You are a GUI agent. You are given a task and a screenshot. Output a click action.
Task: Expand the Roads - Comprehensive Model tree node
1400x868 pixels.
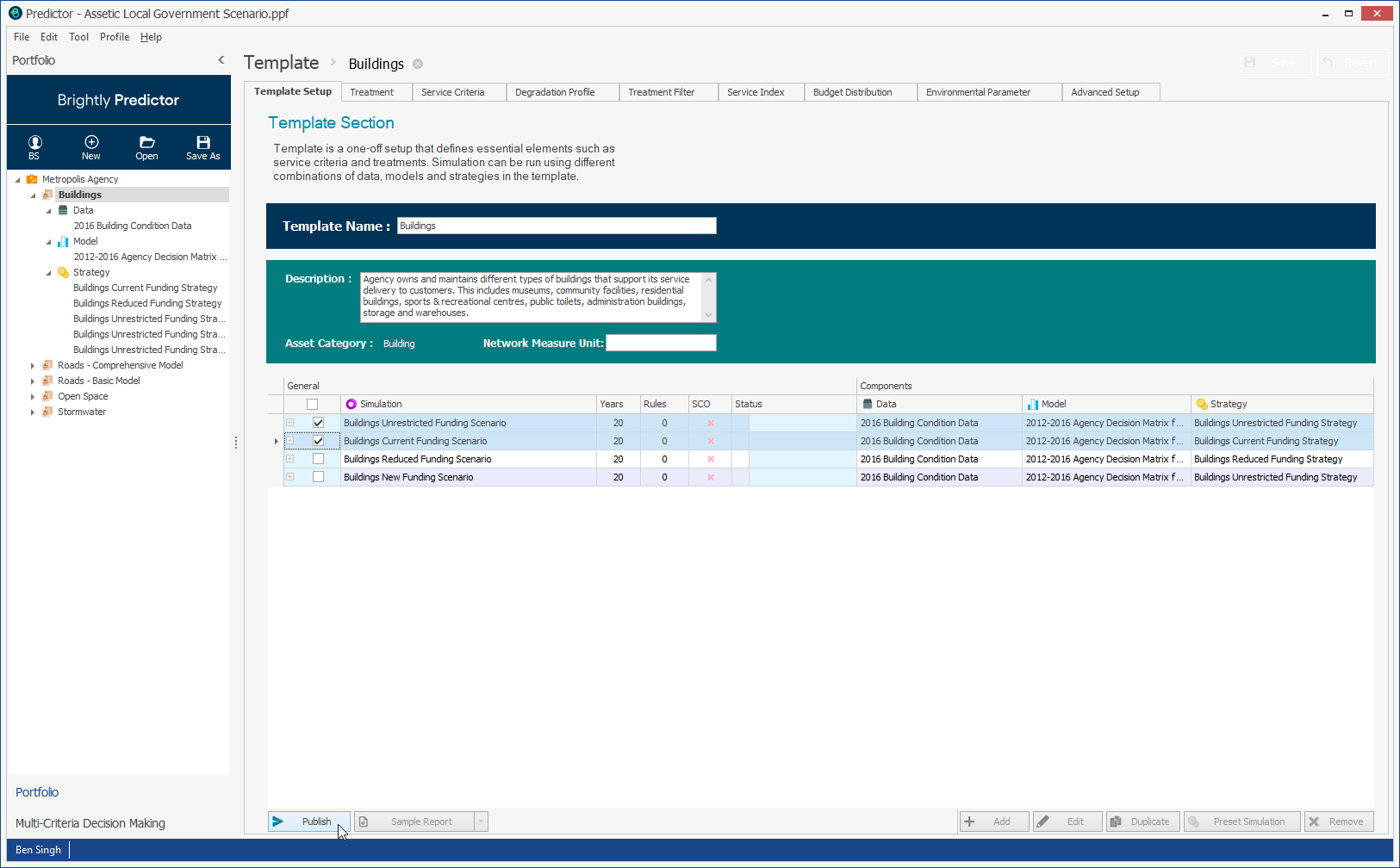(34, 364)
